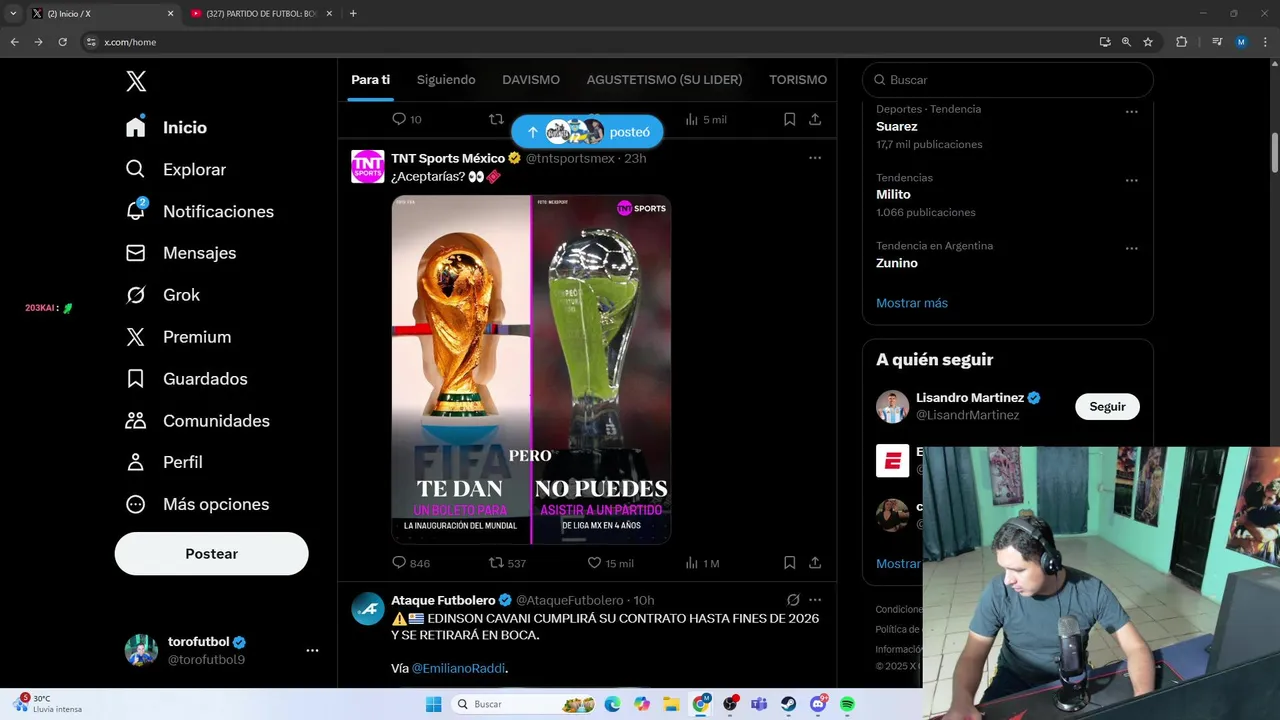Screen dimensions: 1280x720
Task: Open Spotify from the taskbar
Action: tap(847, 705)
